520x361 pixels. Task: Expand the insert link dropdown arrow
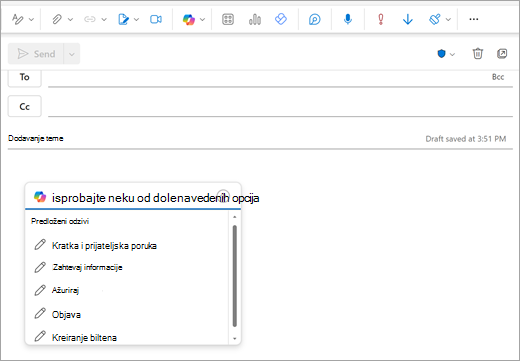[x=104, y=19]
